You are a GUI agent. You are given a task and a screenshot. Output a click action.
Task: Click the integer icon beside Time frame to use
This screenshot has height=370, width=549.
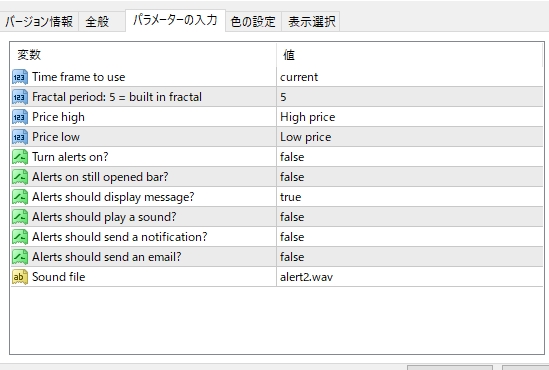tap(20, 77)
